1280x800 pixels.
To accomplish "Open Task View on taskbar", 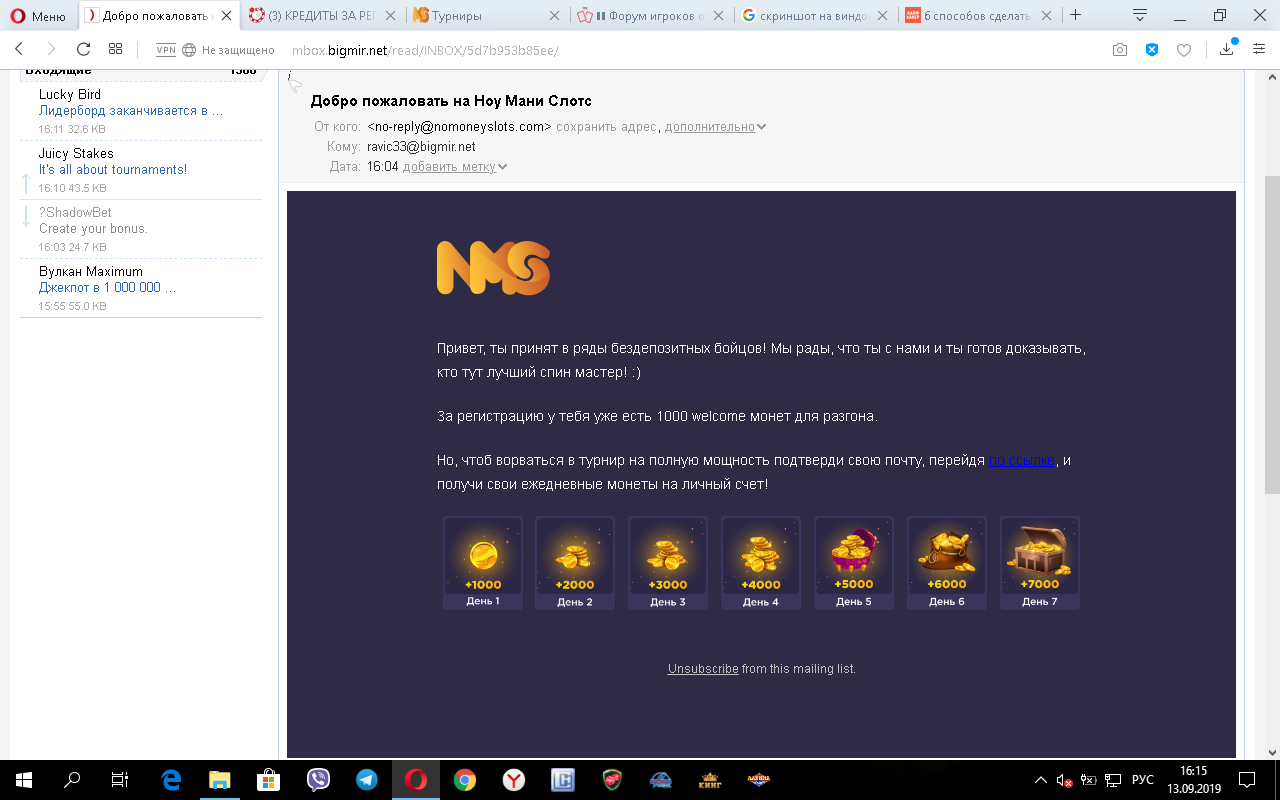I will click(x=120, y=780).
